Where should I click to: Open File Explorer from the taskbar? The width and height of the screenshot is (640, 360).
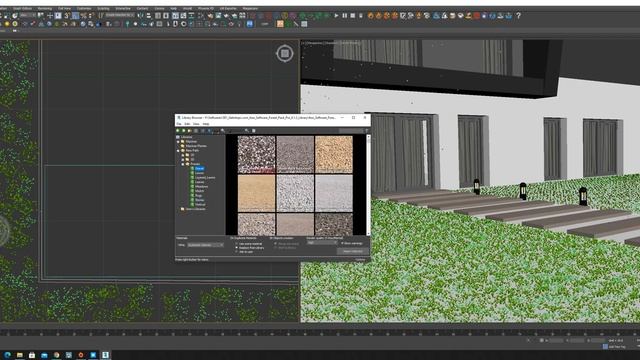tap(20, 355)
